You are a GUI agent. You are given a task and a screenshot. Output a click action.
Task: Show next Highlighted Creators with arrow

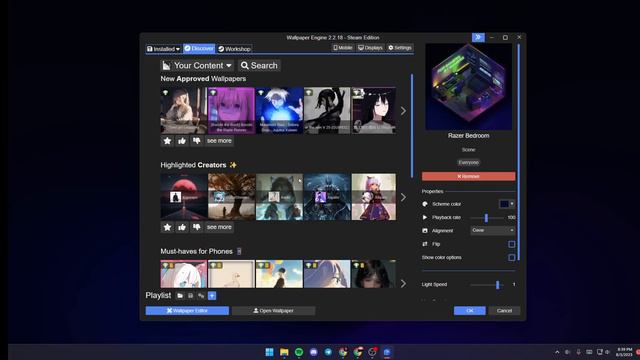[x=403, y=198]
